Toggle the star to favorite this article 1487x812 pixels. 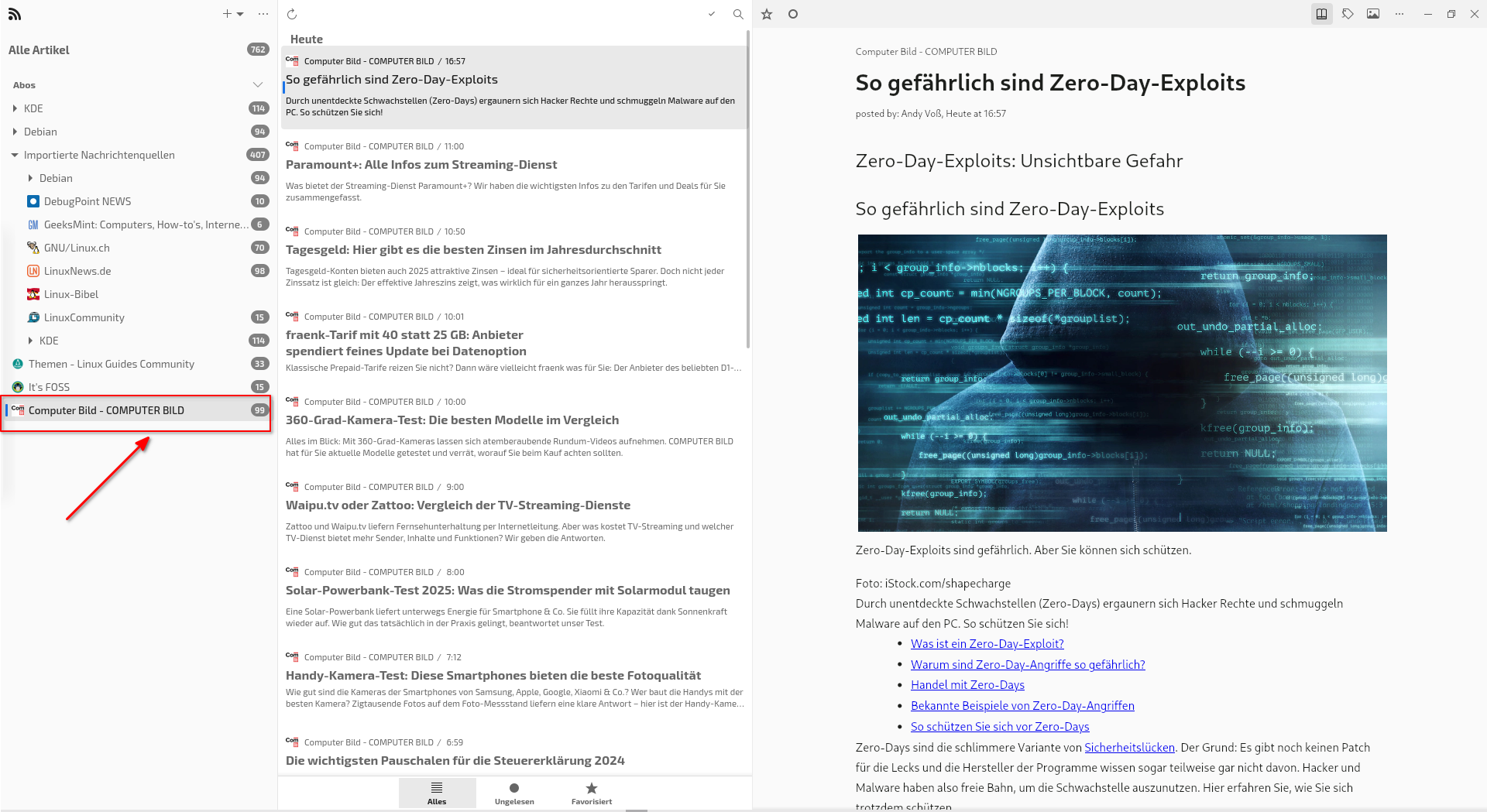coord(767,14)
